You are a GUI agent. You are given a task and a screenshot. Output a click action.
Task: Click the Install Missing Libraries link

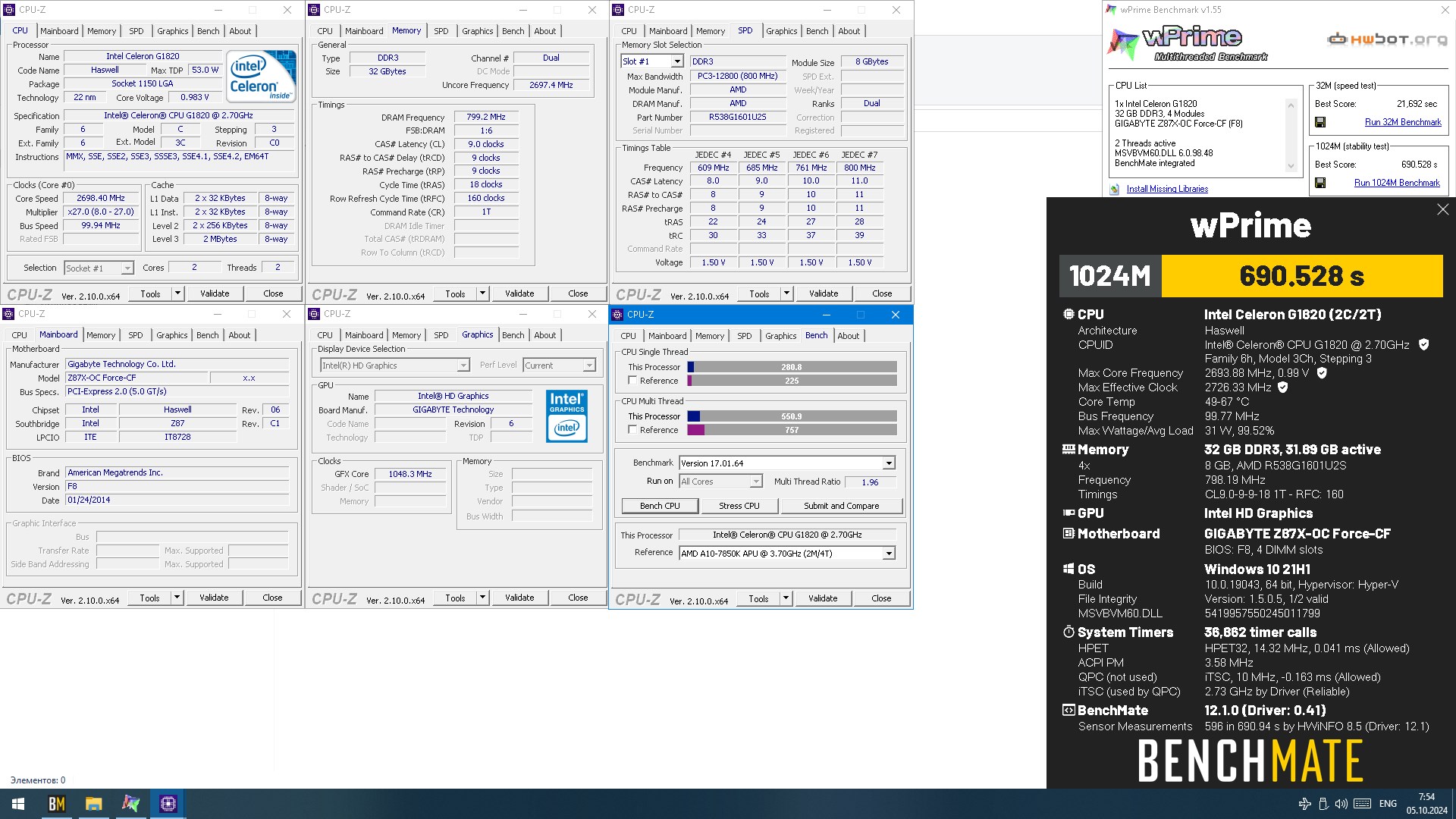[1167, 190]
